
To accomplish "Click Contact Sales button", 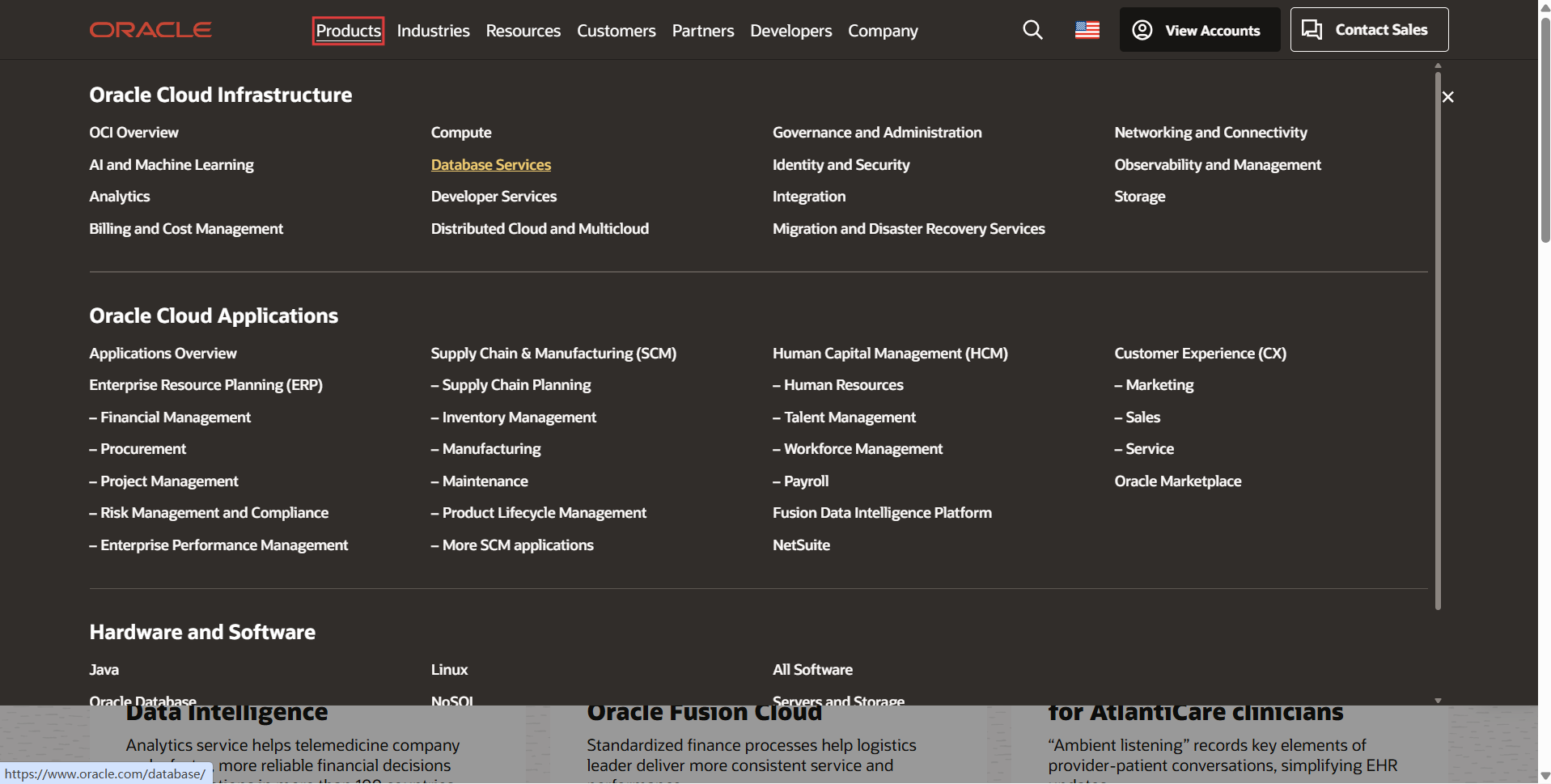I will (x=1369, y=30).
